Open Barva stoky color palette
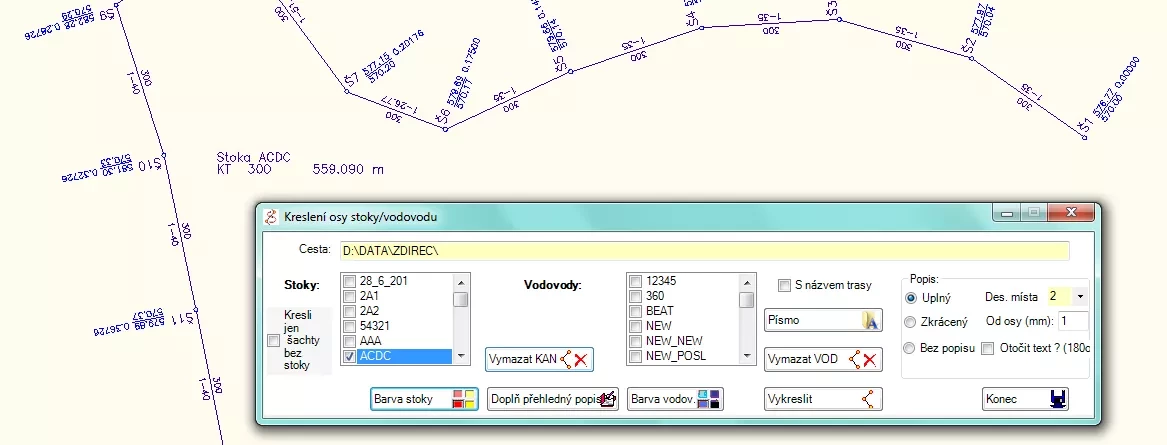1167x445 pixels. pos(423,399)
